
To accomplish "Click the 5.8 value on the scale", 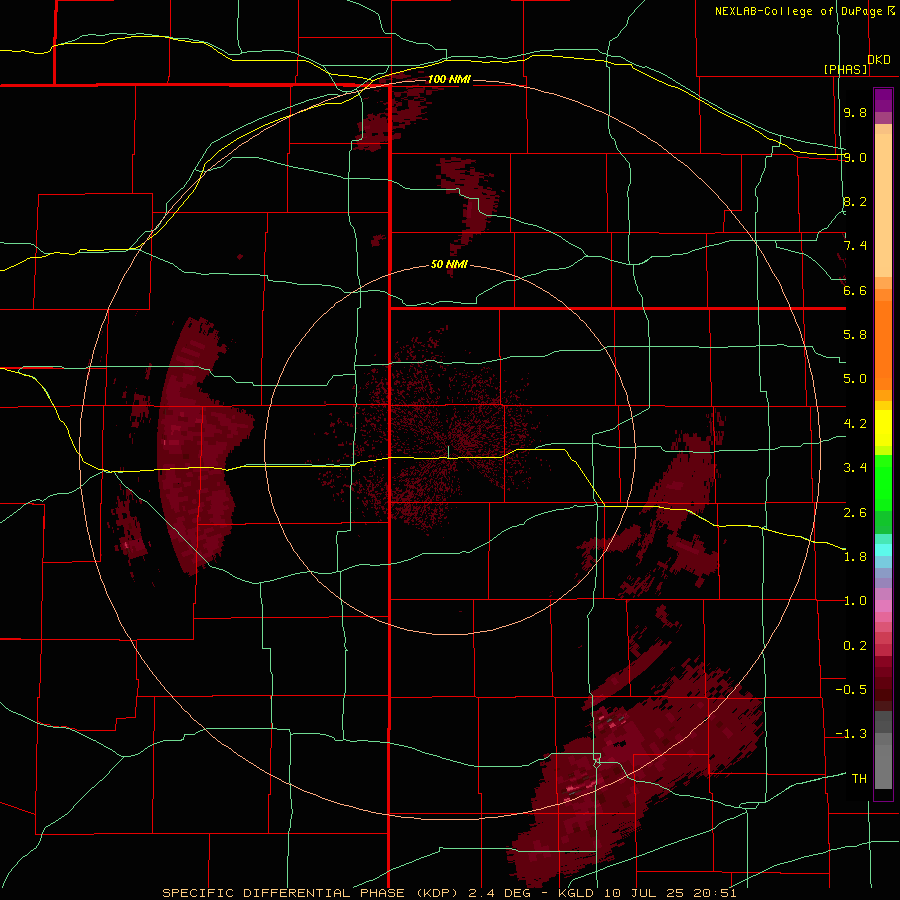I will pos(855,335).
